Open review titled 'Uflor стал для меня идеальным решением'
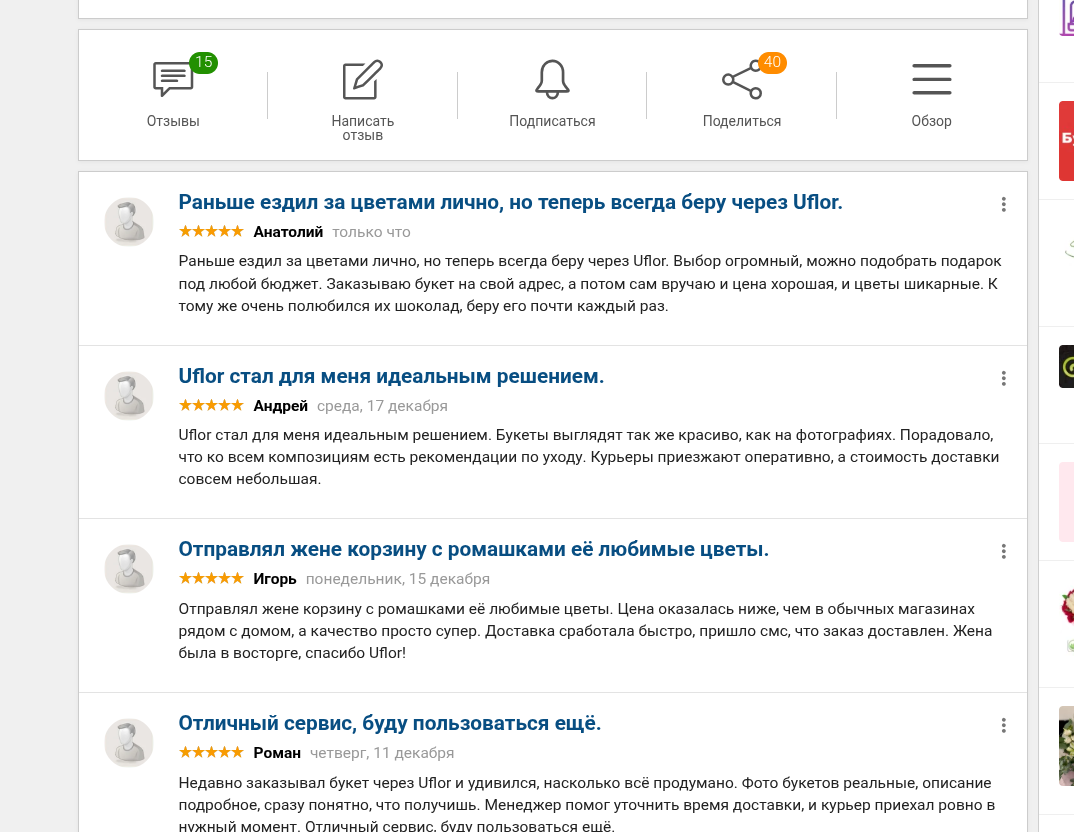 (391, 376)
